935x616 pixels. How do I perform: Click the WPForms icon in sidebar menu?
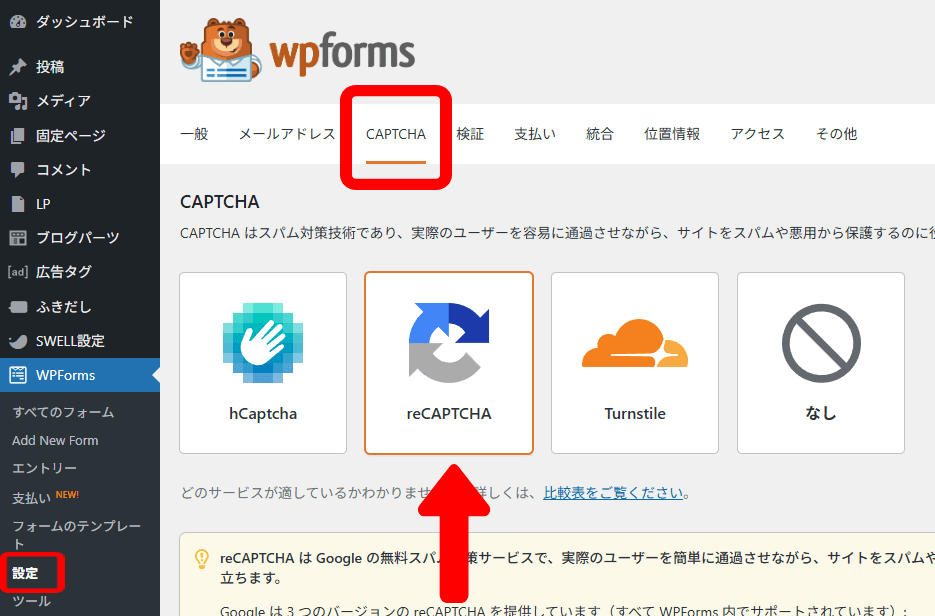17,375
